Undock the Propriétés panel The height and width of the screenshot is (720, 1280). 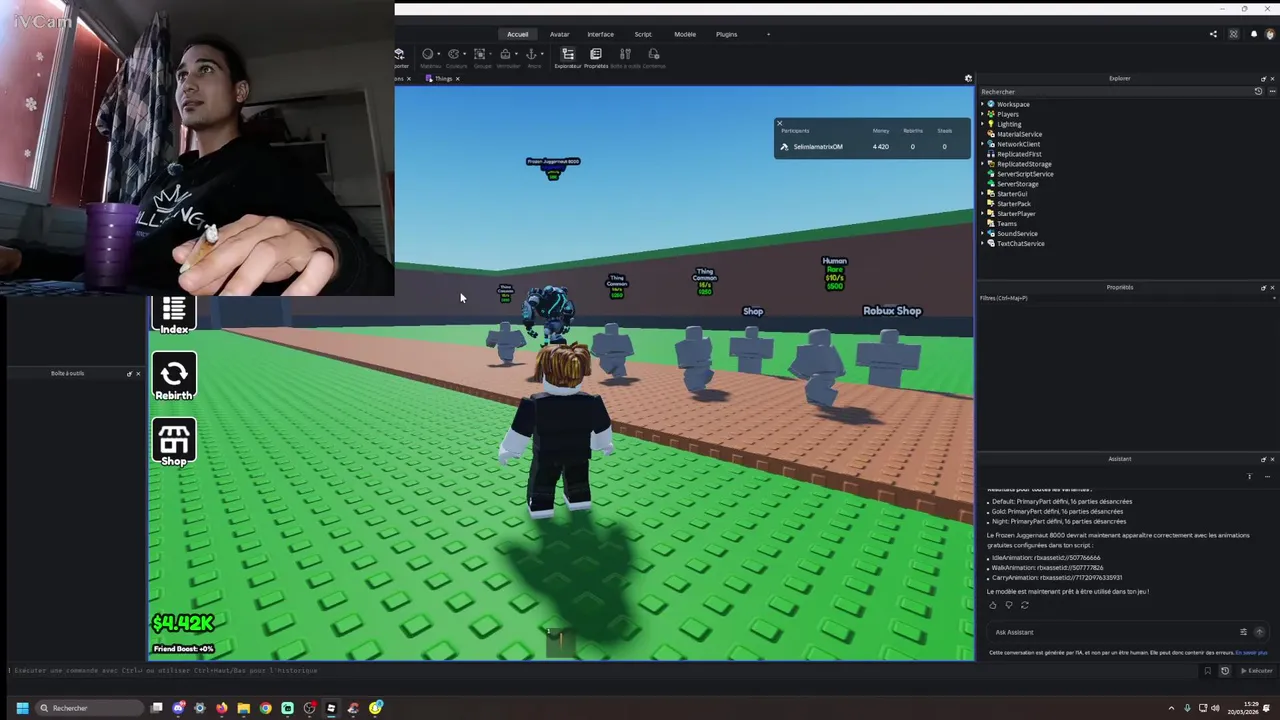click(1263, 287)
